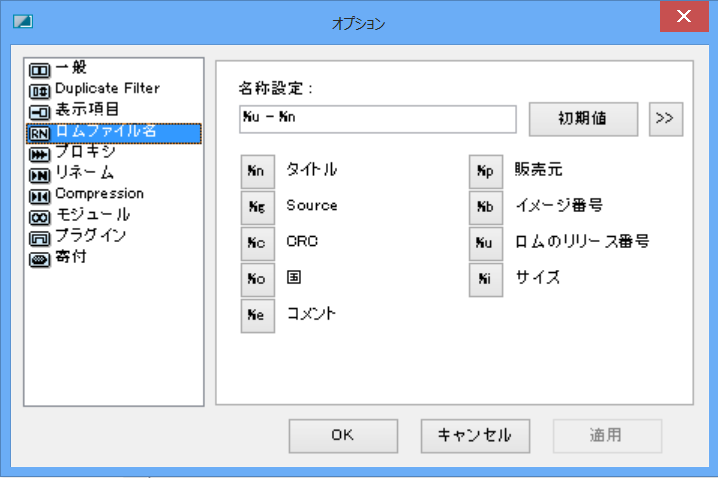
Task: Click the モジュール module icon
Action: tap(39, 217)
